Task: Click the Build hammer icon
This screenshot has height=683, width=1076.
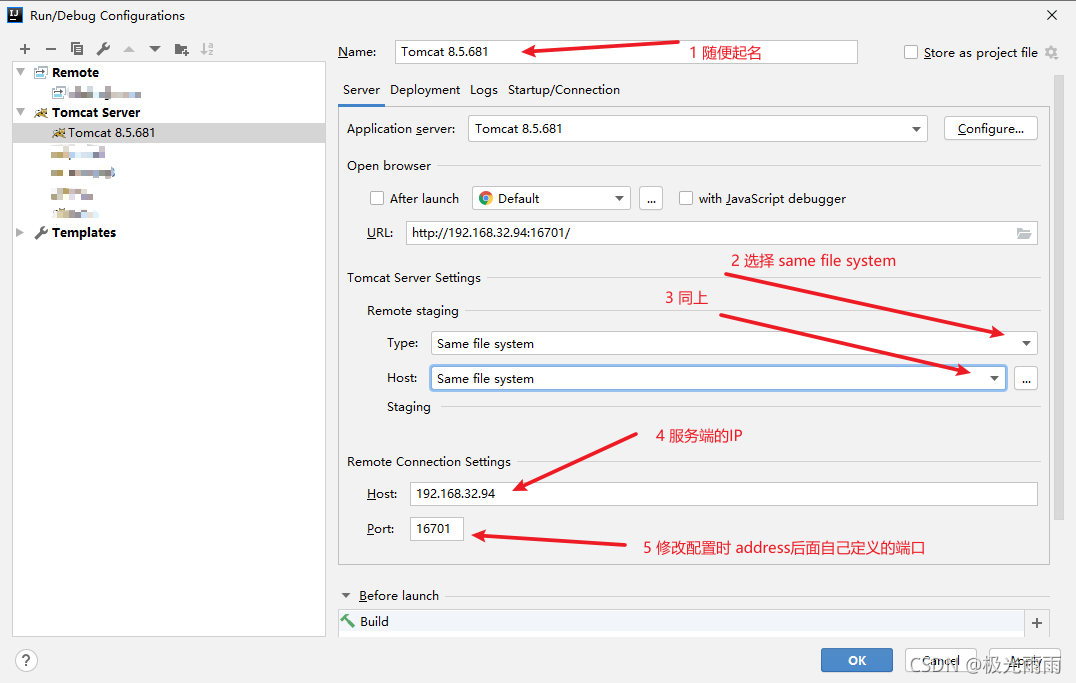Action: coord(348,621)
